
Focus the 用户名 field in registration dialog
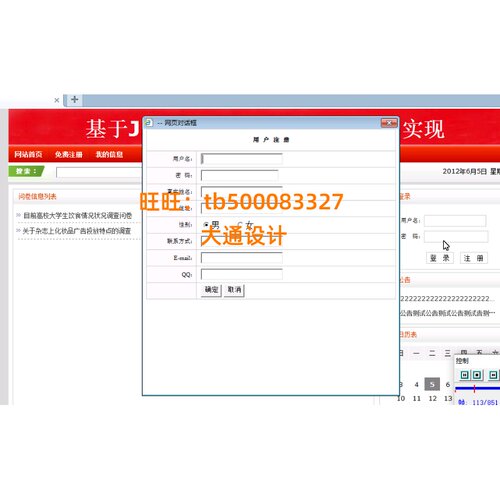[242, 159]
